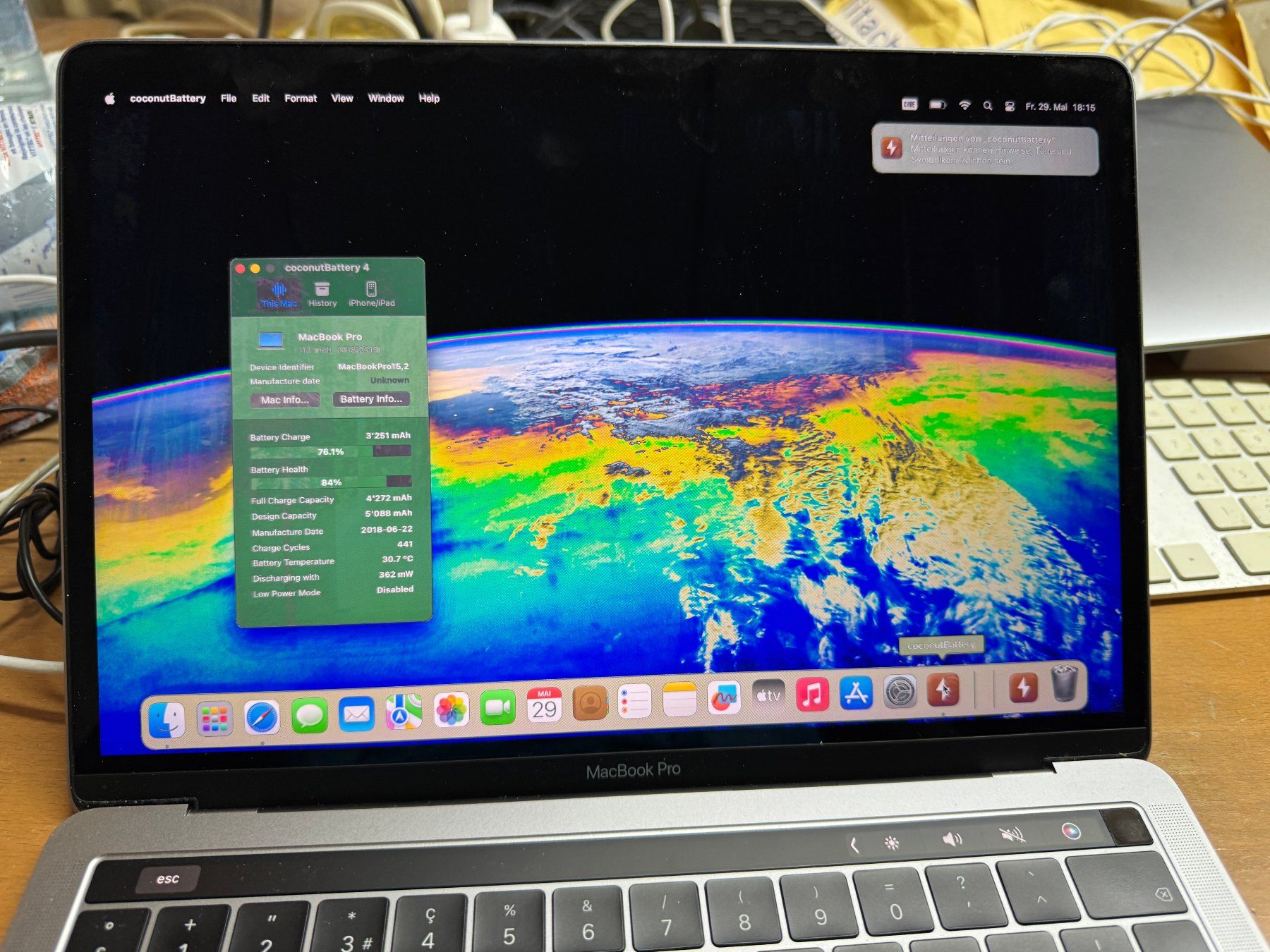Start FaceTime from the Dock

[498, 707]
